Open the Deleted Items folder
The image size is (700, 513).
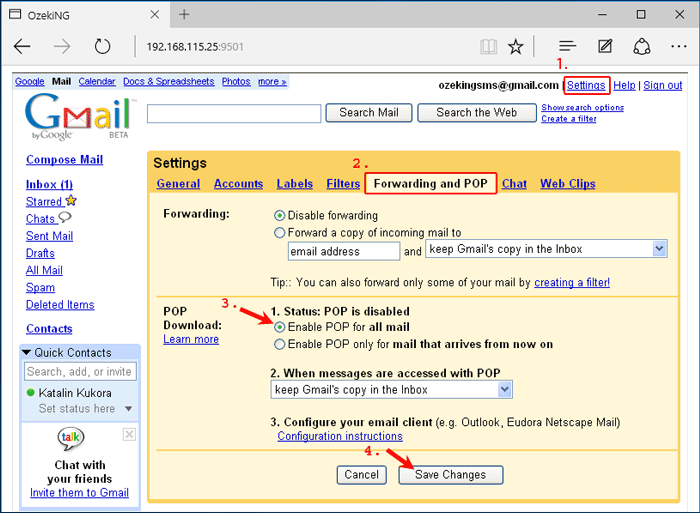pos(60,304)
